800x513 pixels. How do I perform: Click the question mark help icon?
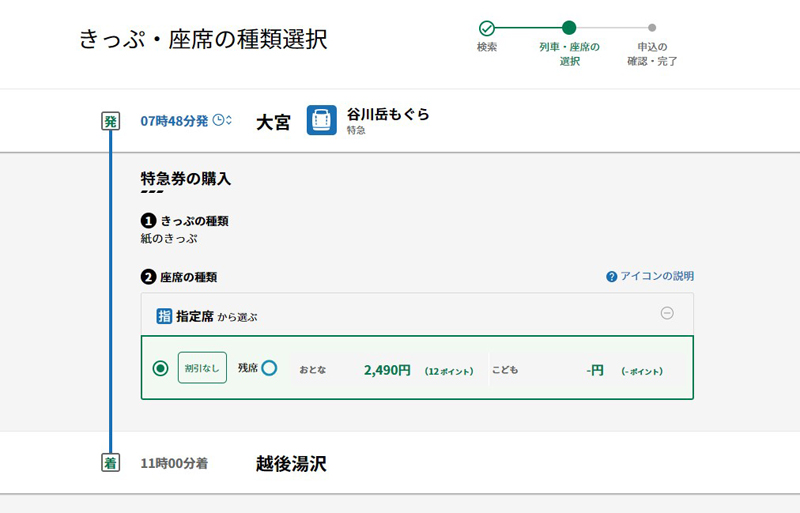coord(611,276)
